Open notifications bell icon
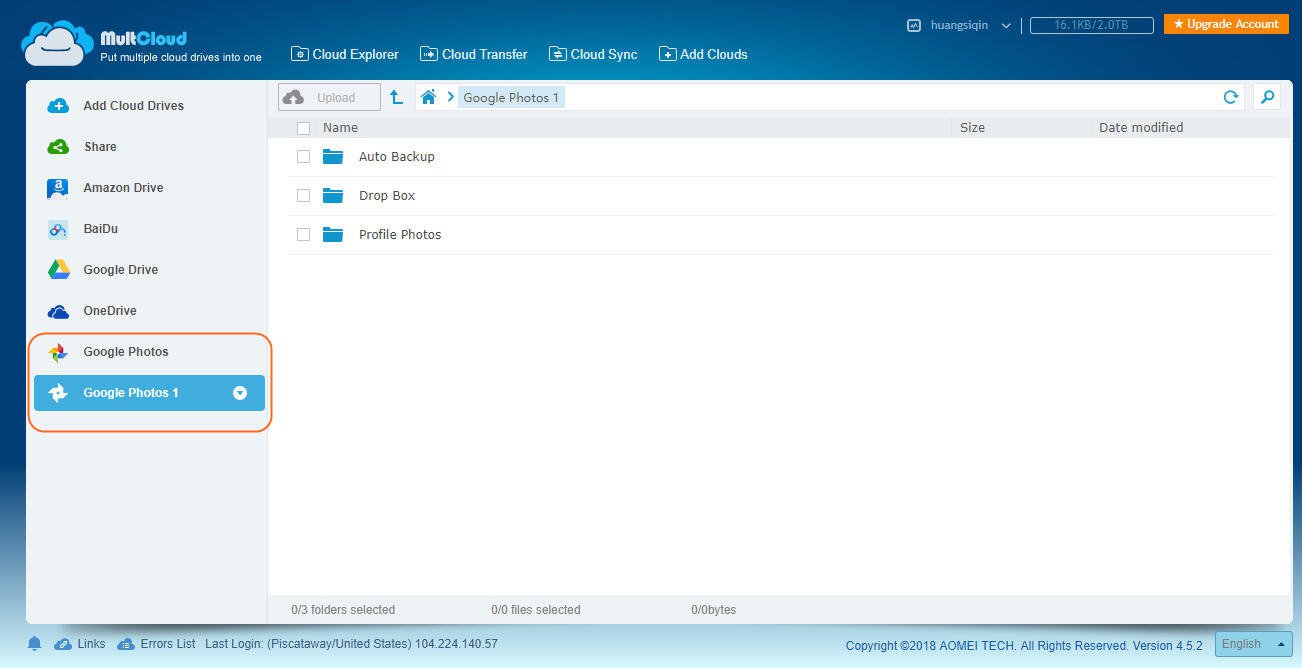The image size is (1302, 669). tap(34, 644)
